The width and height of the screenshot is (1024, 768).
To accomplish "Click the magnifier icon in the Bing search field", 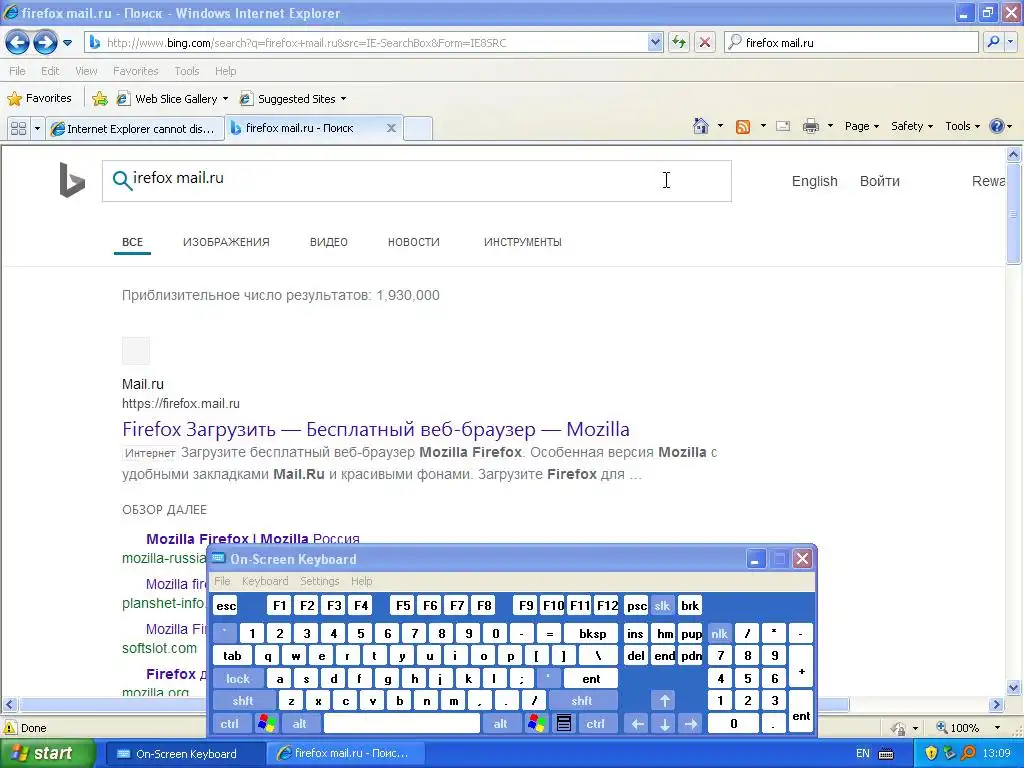I will tap(121, 180).
